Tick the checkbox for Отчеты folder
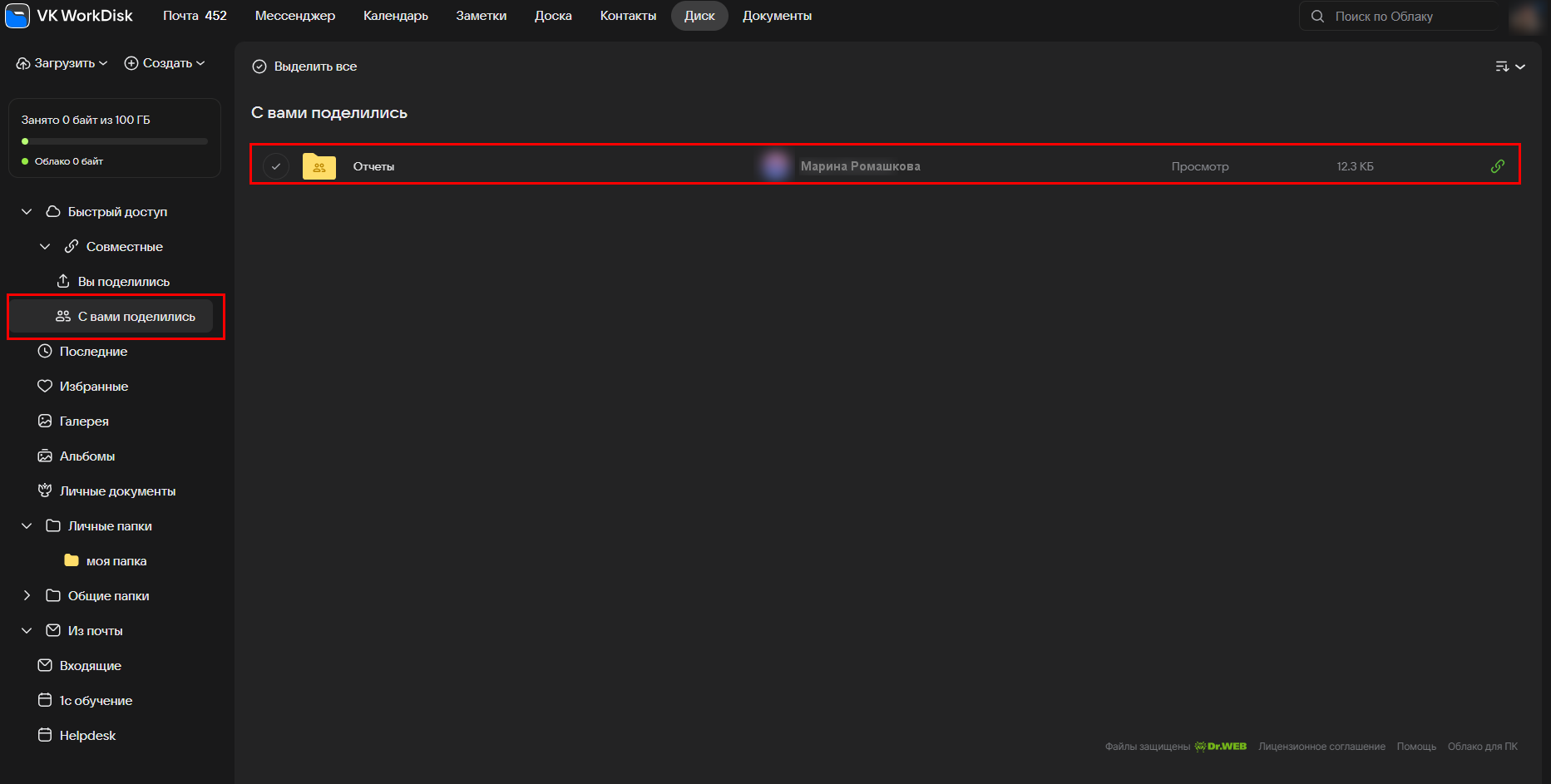The width and height of the screenshot is (1551, 784). tap(276, 166)
